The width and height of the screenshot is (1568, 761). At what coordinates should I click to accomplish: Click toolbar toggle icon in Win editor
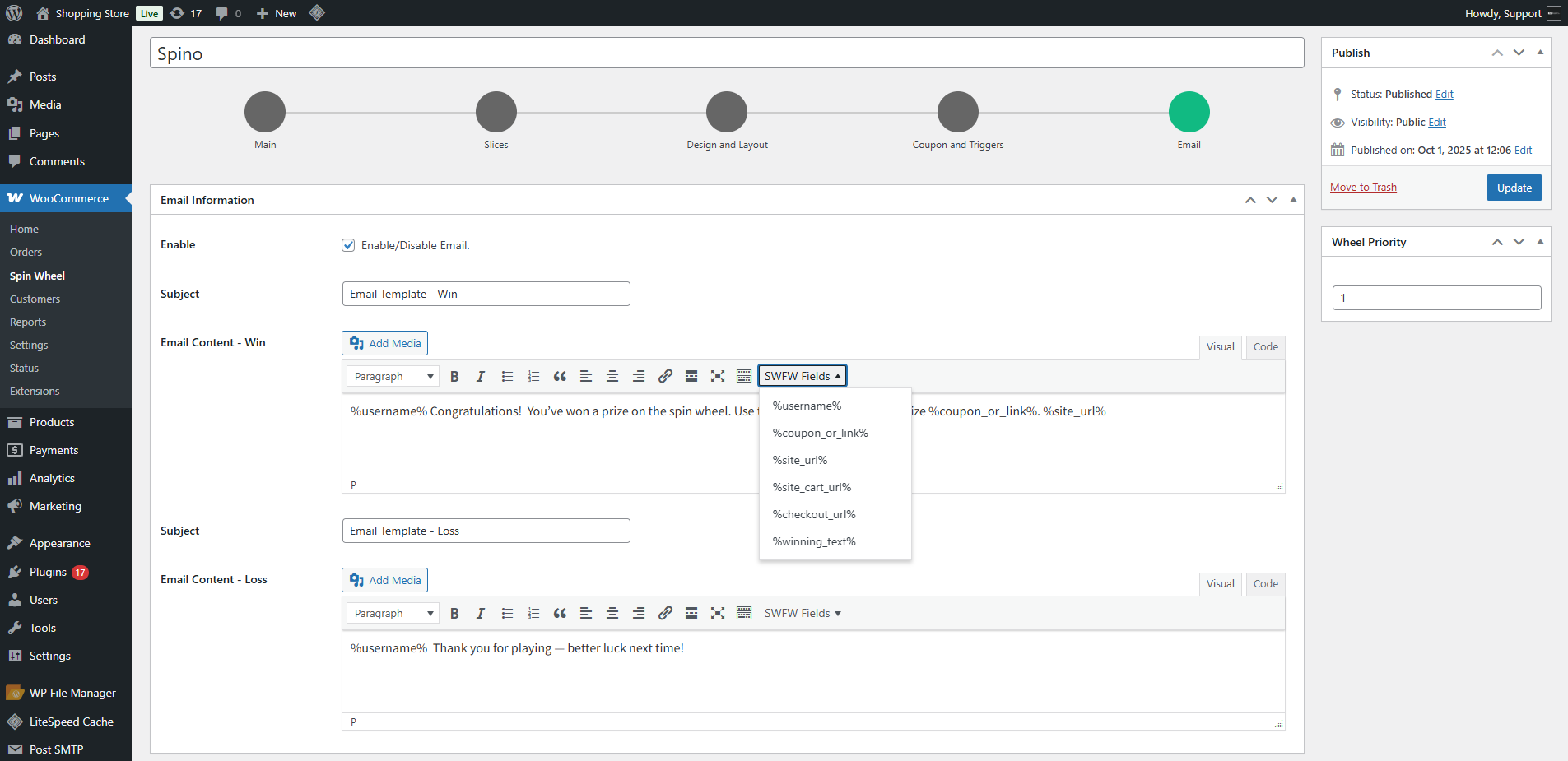744,376
